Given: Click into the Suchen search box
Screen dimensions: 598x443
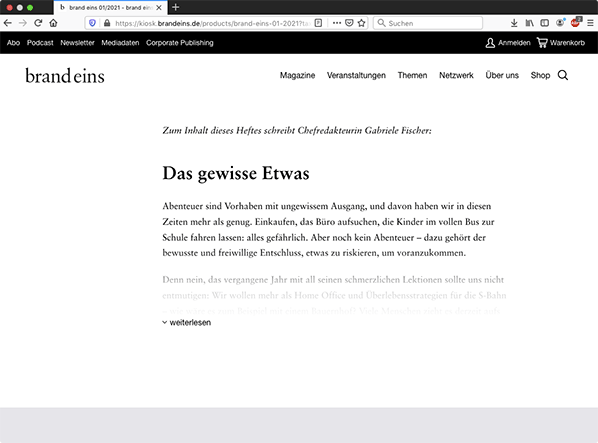Looking at the screenshot, I should [428, 23].
